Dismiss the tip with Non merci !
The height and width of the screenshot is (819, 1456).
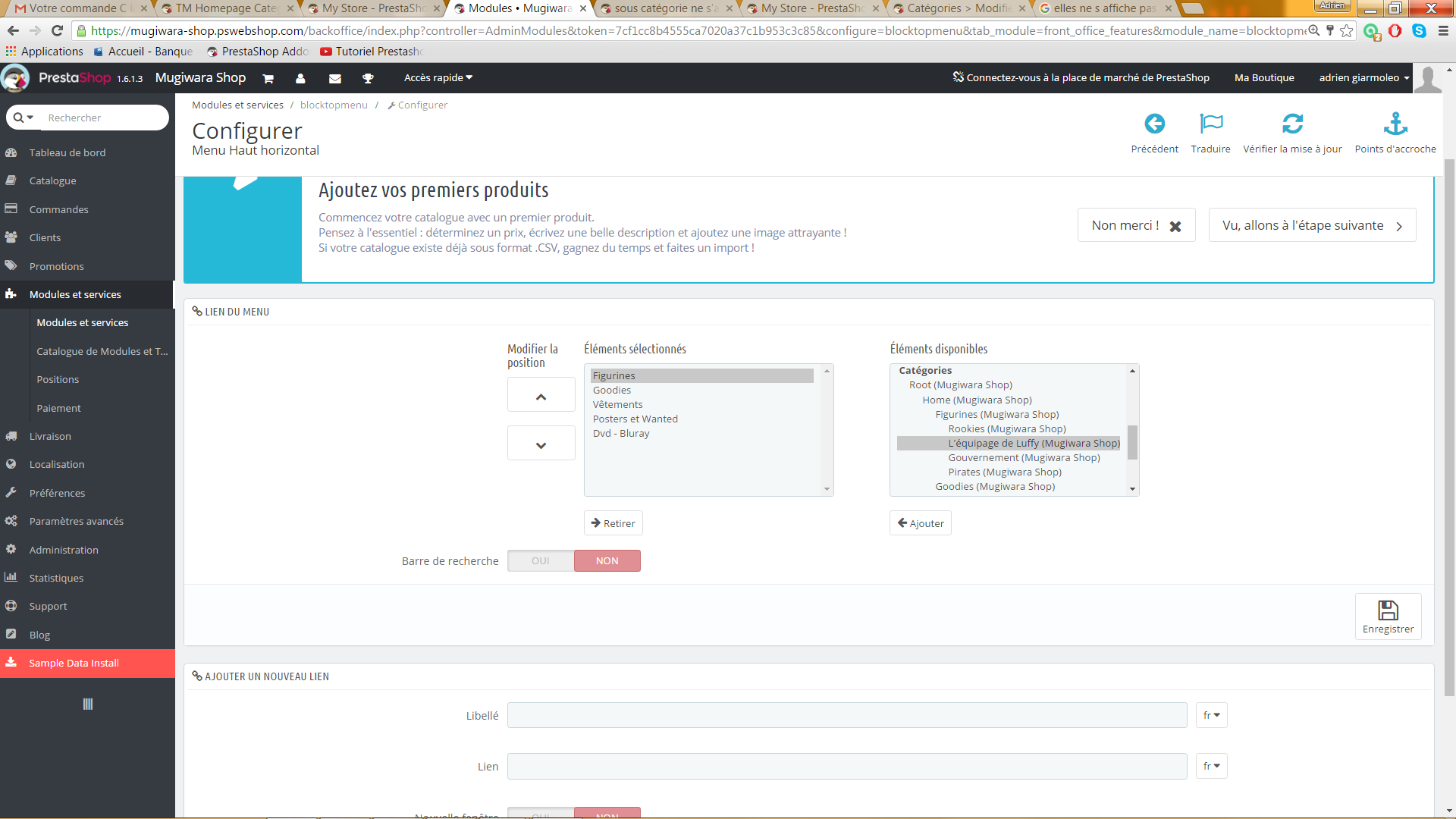point(1136,225)
